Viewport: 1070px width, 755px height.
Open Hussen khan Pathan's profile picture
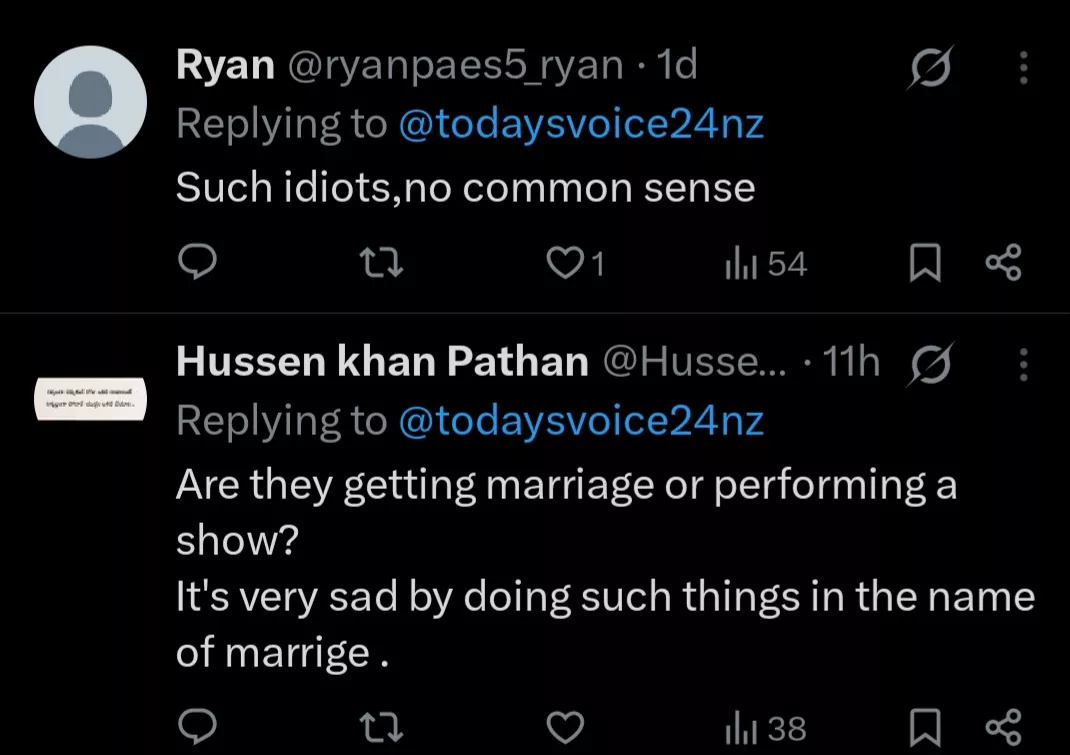point(91,398)
